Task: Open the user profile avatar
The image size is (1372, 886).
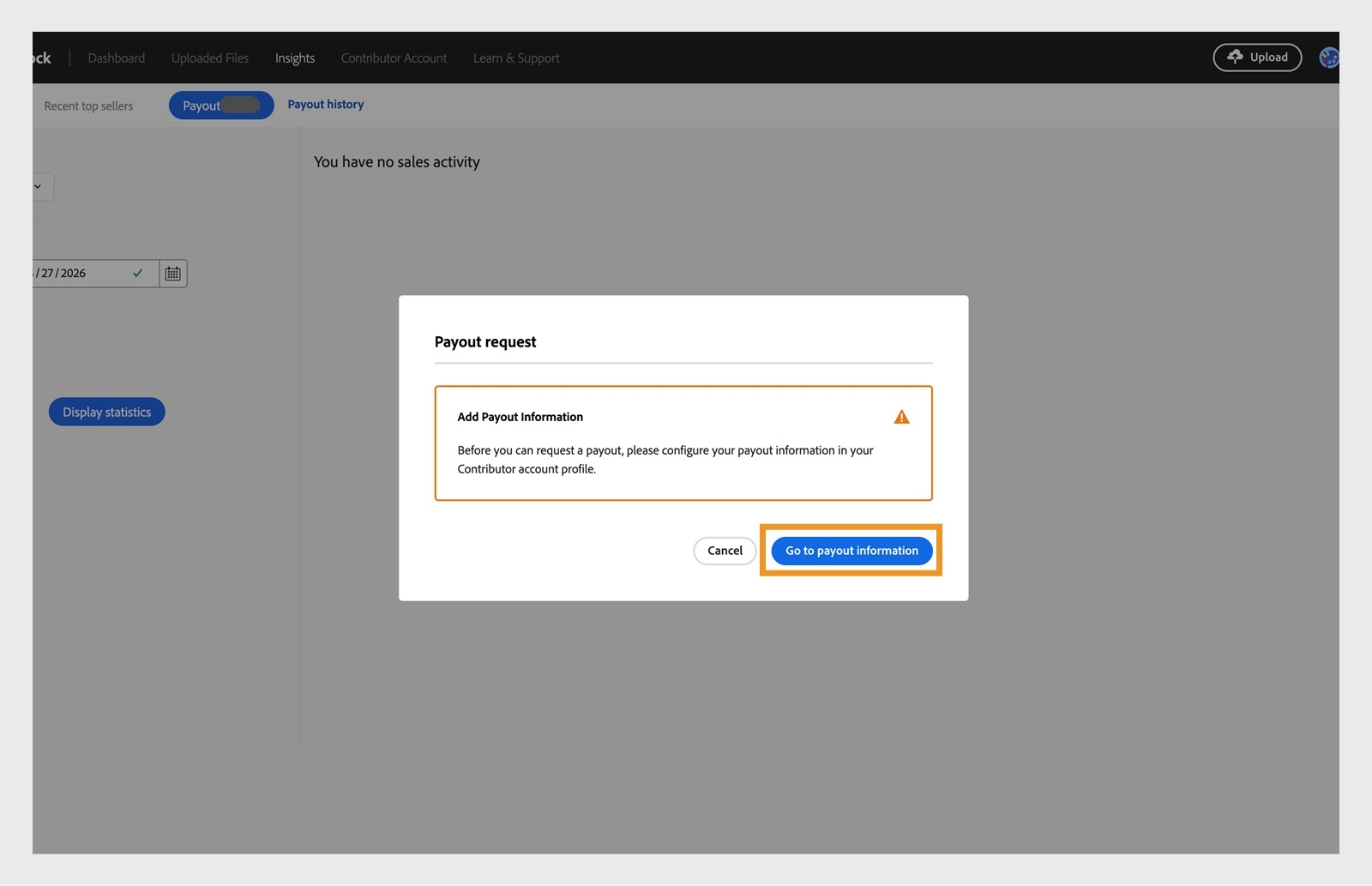Action: pyautogui.click(x=1329, y=57)
